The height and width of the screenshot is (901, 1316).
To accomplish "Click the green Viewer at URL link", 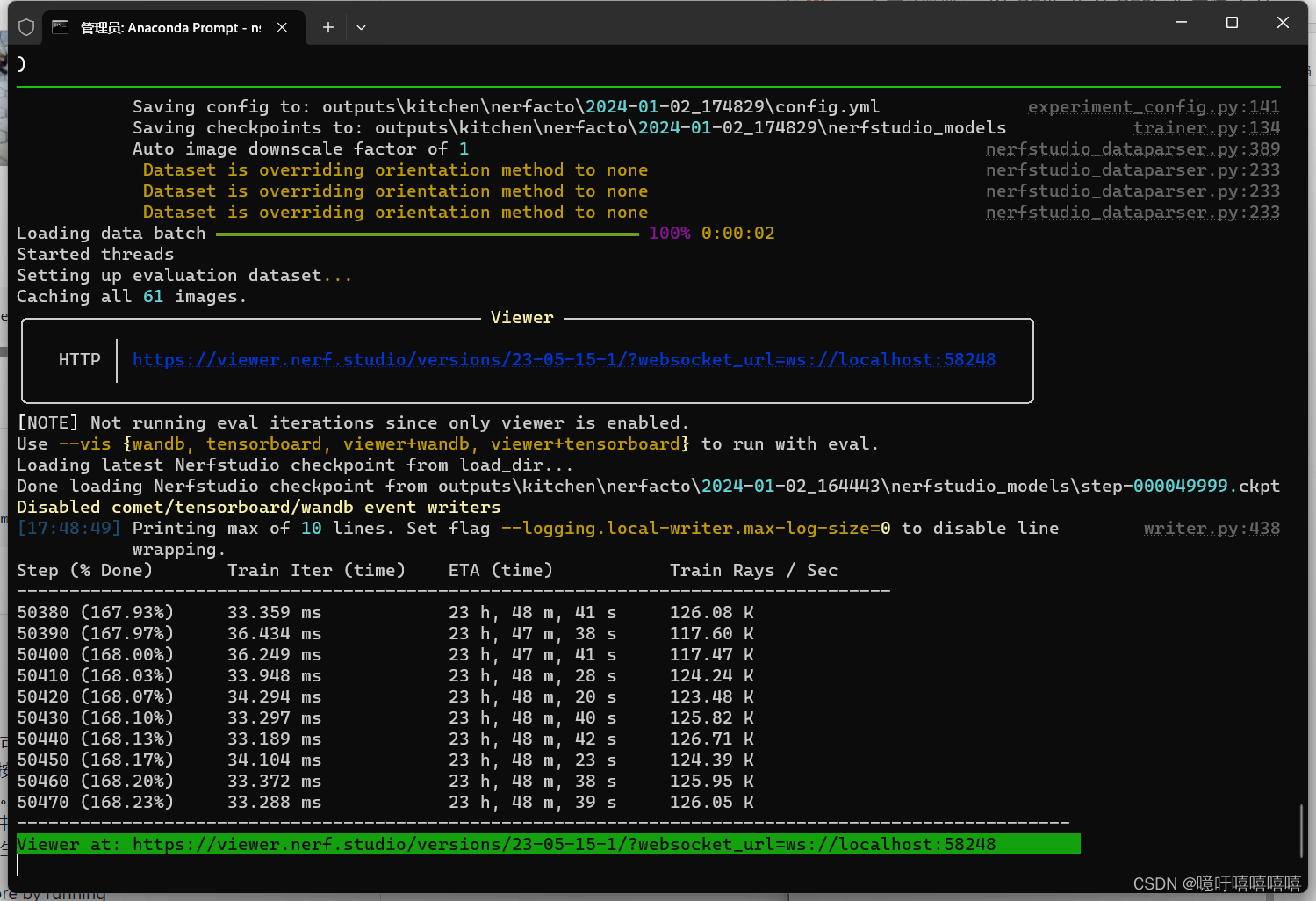I will pos(564,844).
